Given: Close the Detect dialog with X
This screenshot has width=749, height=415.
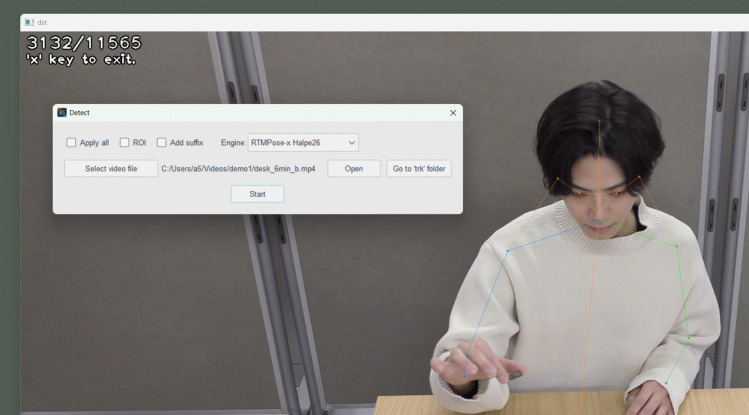Looking at the screenshot, I should [x=453, y=113].
